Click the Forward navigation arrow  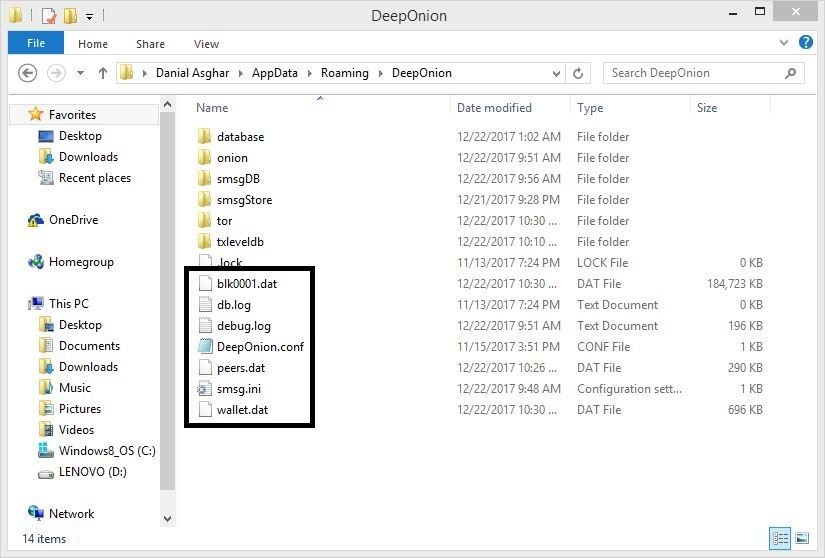pos(56,73)
